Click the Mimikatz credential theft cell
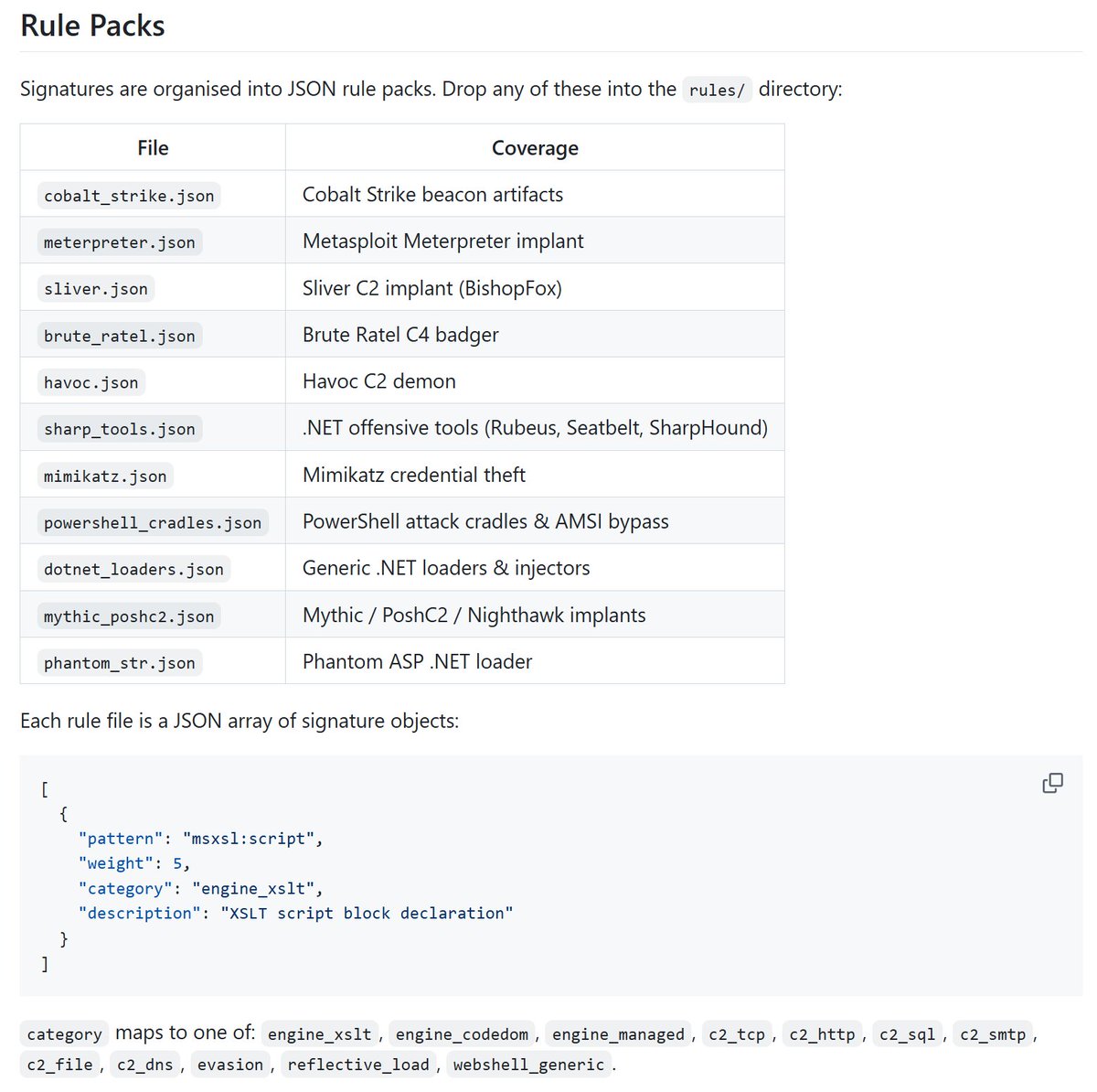Viewport: 1097px width, 1092px height. [x=535, y=474]
